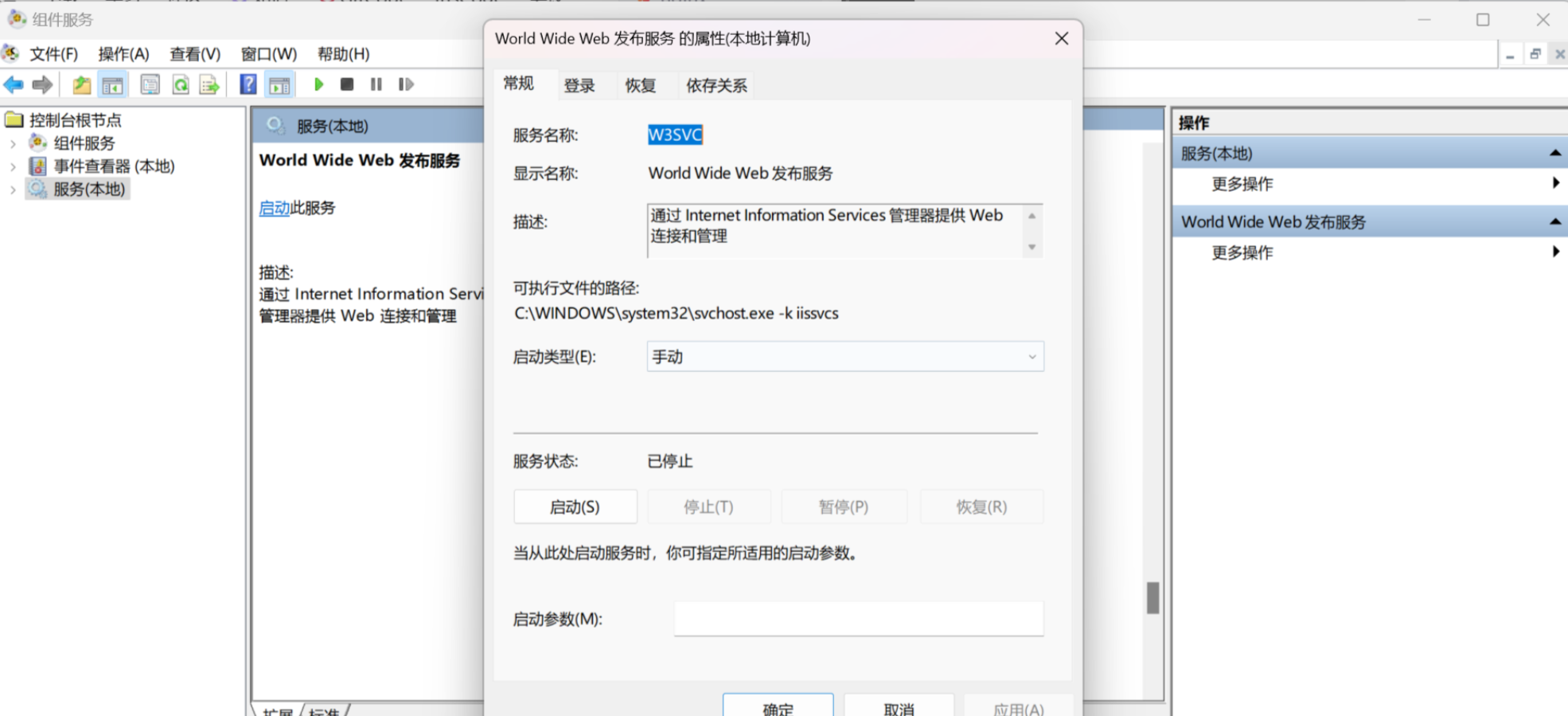Click the 取消 button
The image size is (1568, 716).
pyautogui.click(x=899, y=706)
